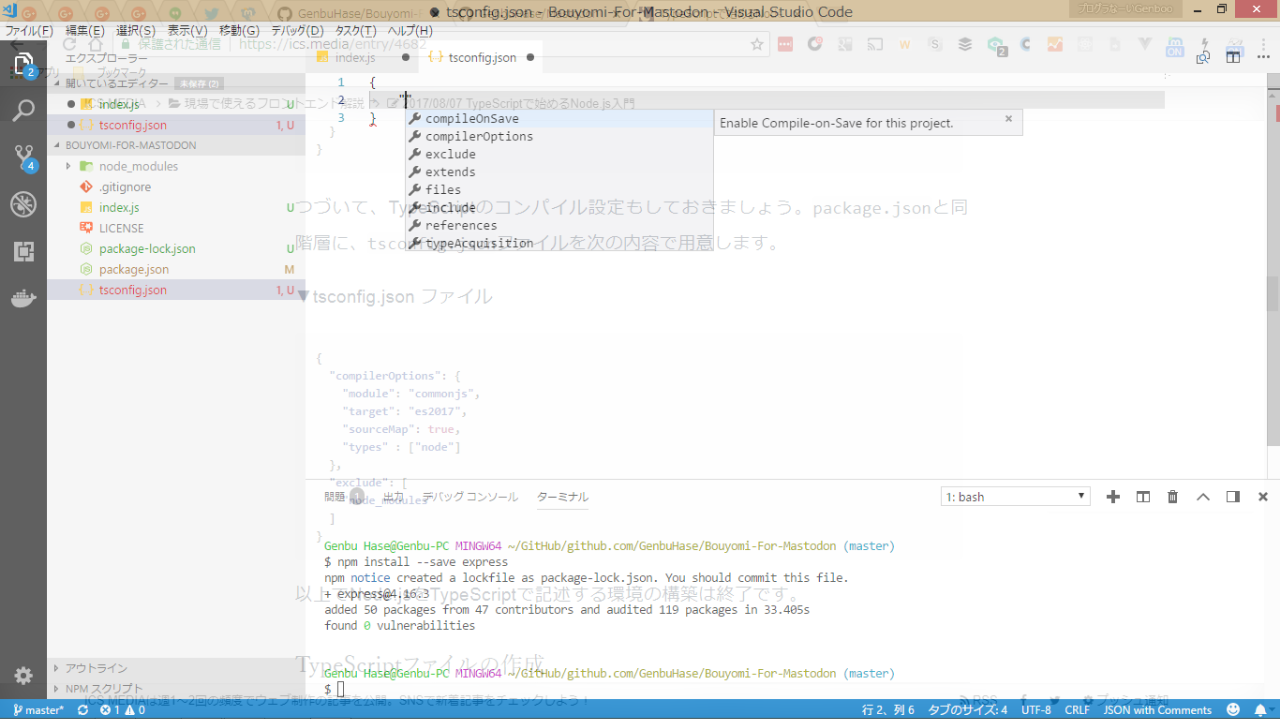Open the terminal selector '1: bash' dropdown
Screen dimensions: 1280x719
point(1015,497)
